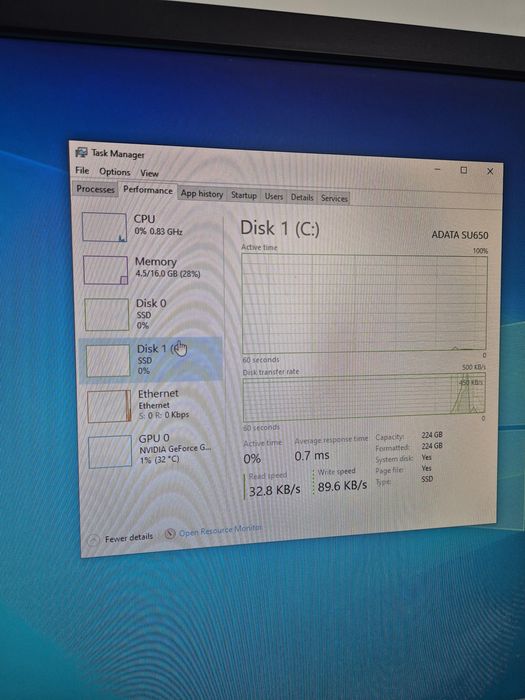Select the Memory thumbnail graph
Image resolution: width=525 pixels, height=700 pixels.
click(x=105, y=270)
